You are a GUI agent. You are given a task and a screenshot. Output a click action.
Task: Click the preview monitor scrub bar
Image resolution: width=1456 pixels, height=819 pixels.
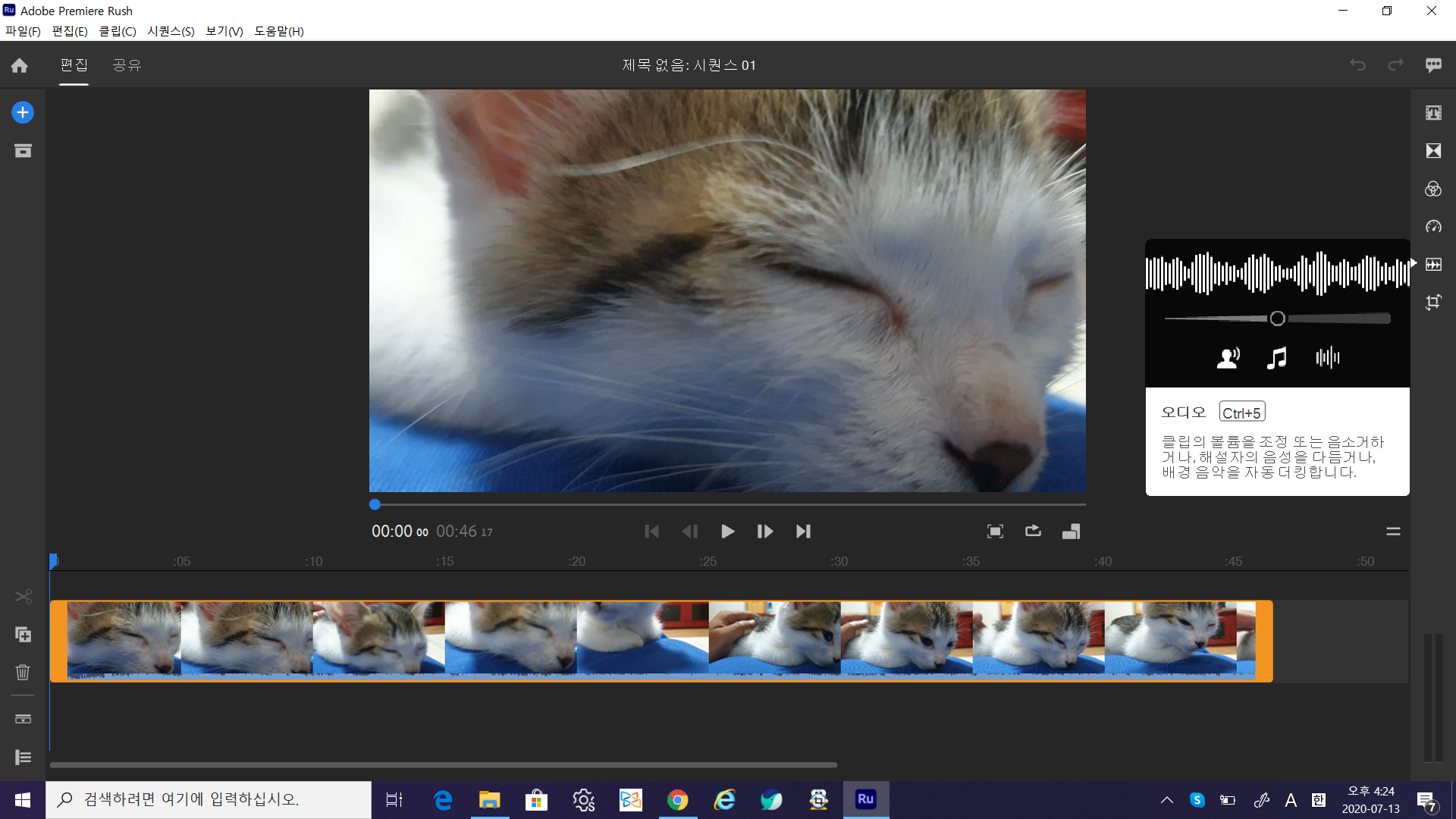[728, 504]
